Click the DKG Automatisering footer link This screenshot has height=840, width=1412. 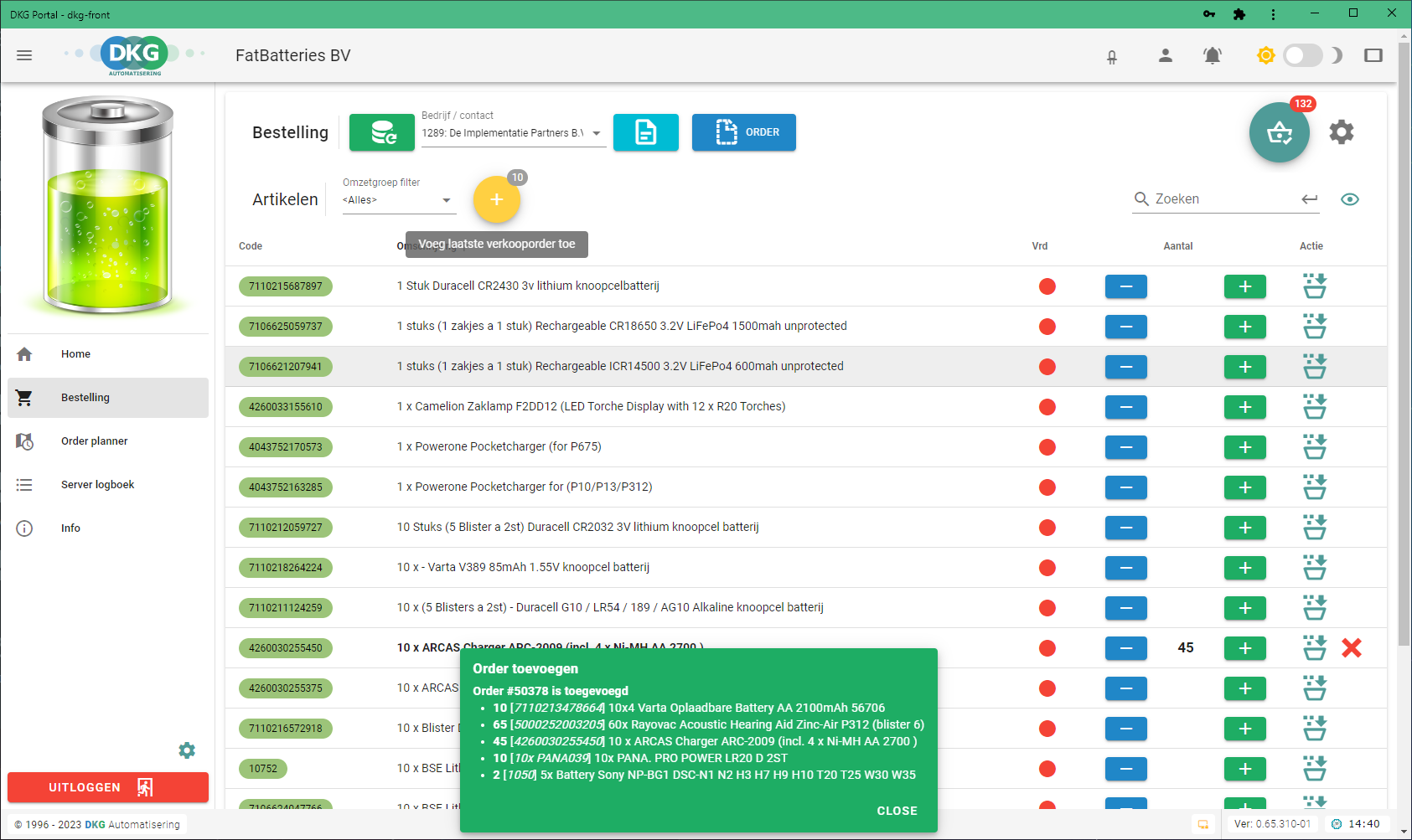pyautogui.click(x=132, y=825)
